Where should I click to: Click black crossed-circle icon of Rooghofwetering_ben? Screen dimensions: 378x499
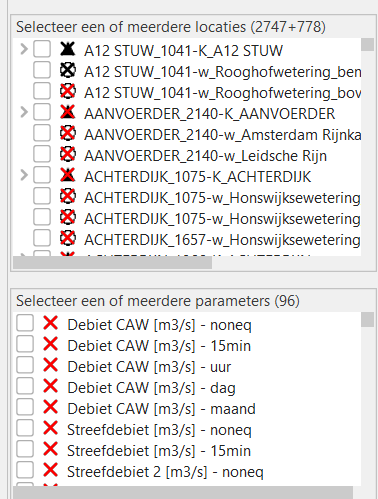(68, 70)
